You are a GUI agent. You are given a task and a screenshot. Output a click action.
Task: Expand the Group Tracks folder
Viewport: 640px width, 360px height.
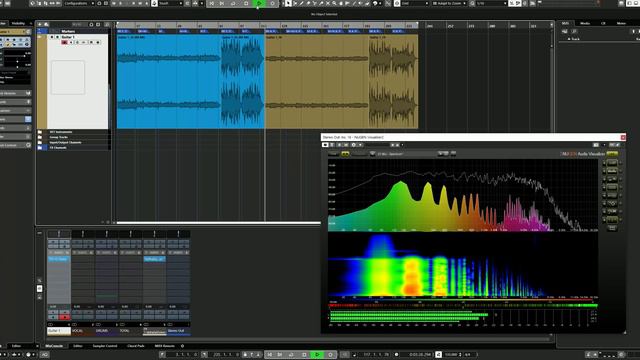40,137
